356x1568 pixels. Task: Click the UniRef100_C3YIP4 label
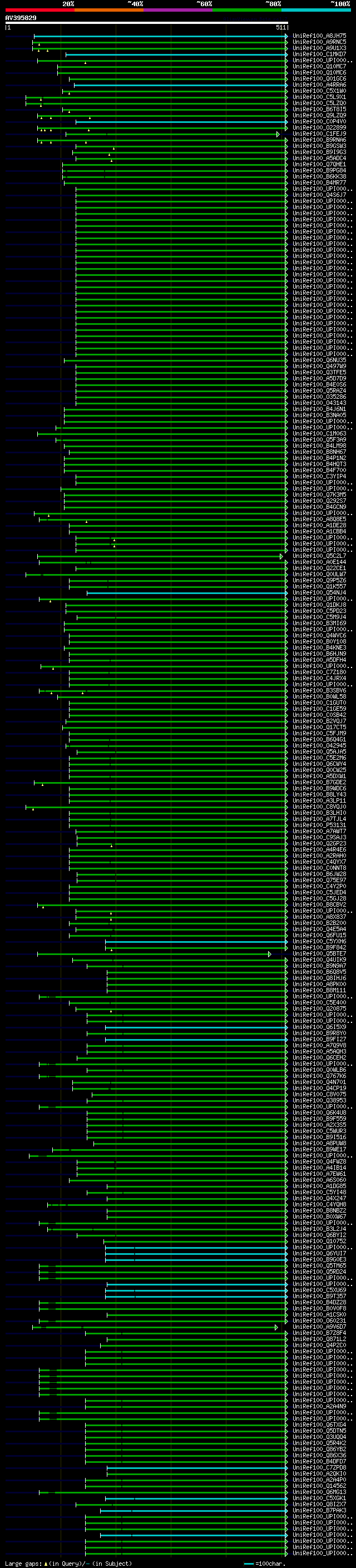(319, 477)
